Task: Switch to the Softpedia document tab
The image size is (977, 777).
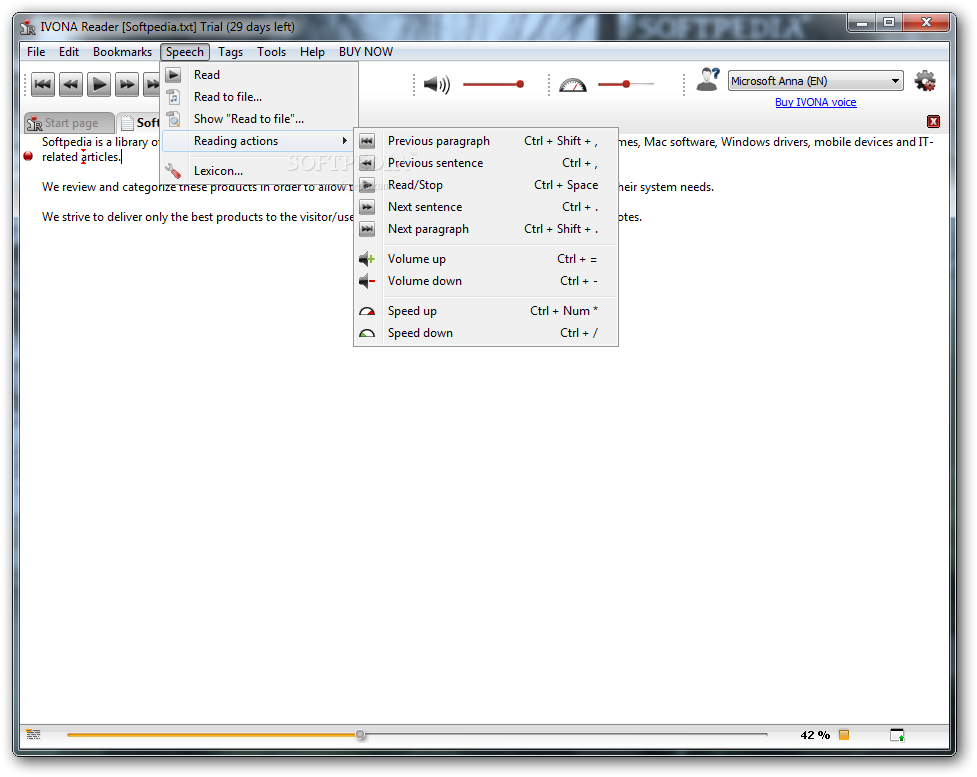Action: pos(140,123)
